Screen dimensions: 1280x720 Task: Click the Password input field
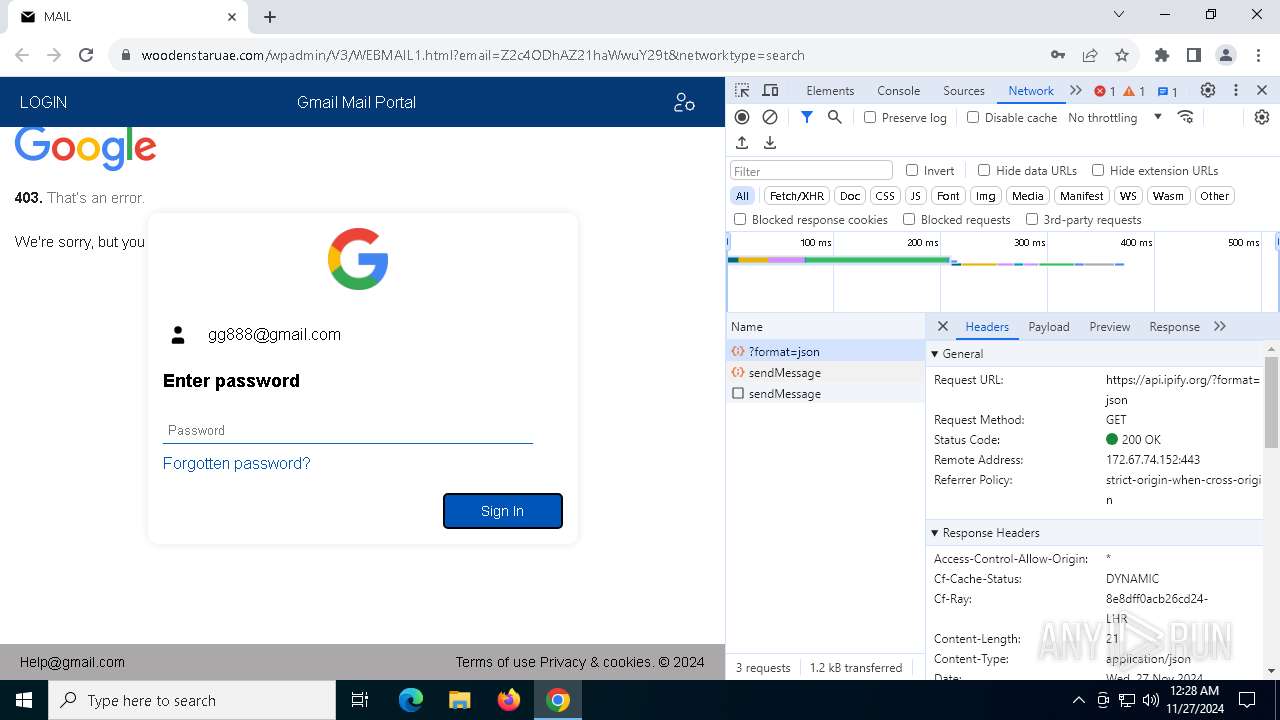(348, 430)
